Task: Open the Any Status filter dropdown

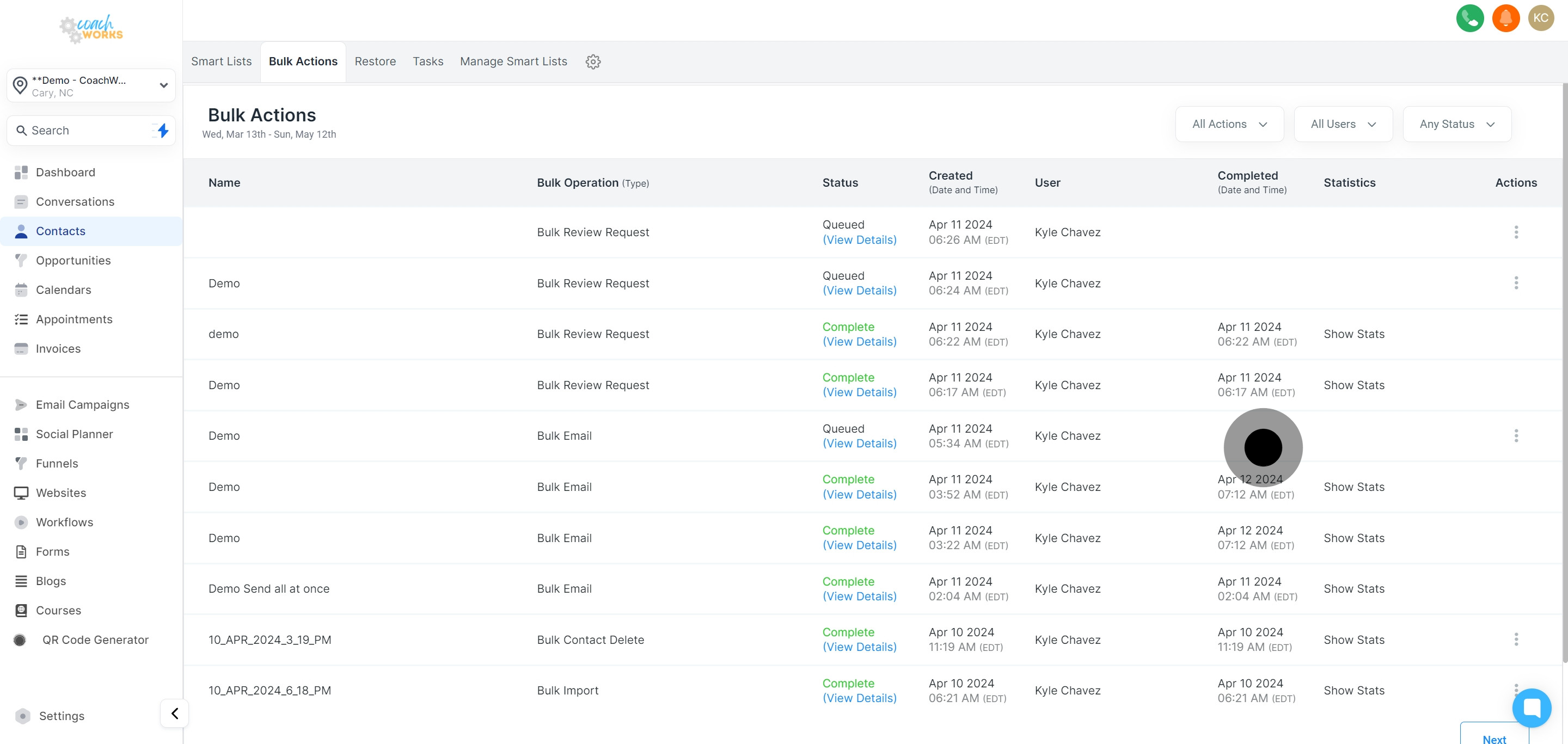Action: point(1456,124)
